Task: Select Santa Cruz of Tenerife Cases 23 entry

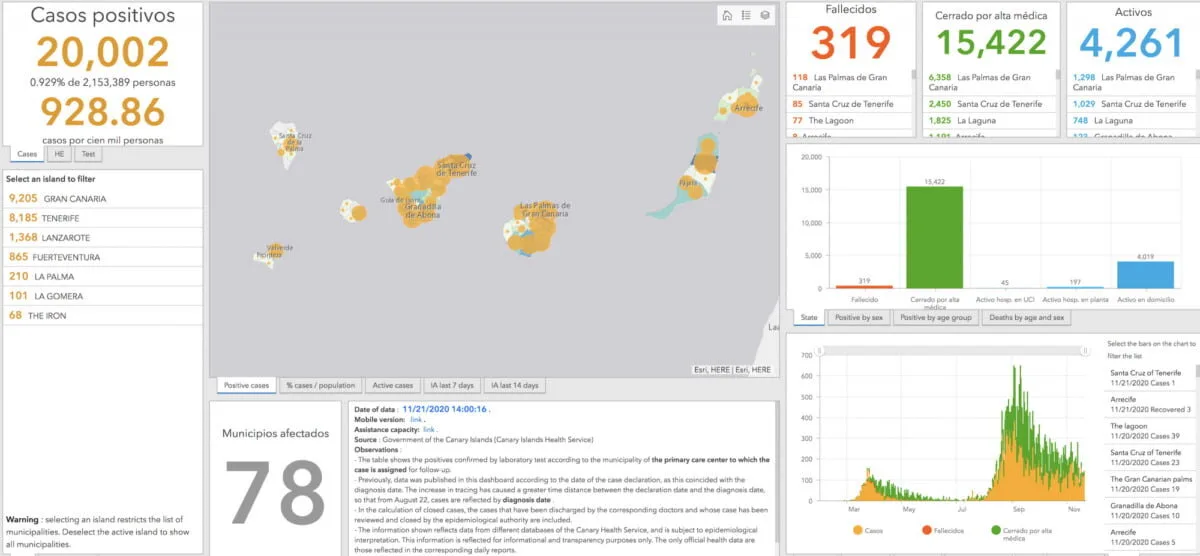Action: pyautogui.click(x=1150, y=457)
